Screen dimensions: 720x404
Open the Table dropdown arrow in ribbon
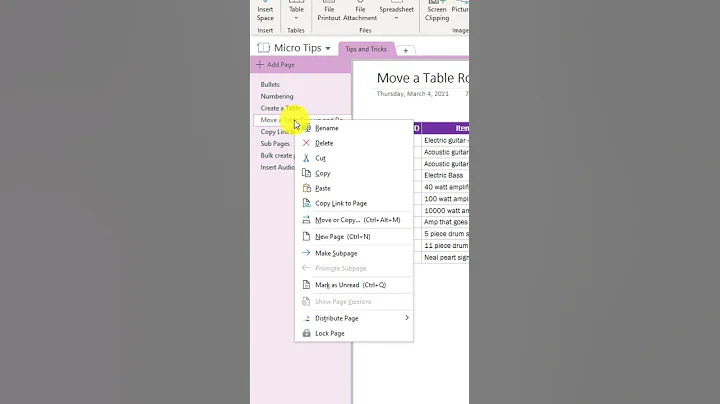pyautogui.click(x=296, y=18)
